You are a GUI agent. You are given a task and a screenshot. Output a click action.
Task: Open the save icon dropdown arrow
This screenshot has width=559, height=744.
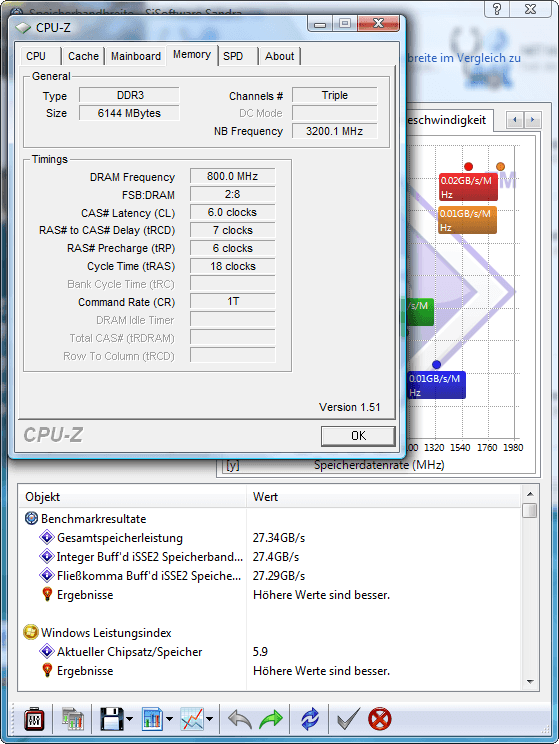pos(130,719)
